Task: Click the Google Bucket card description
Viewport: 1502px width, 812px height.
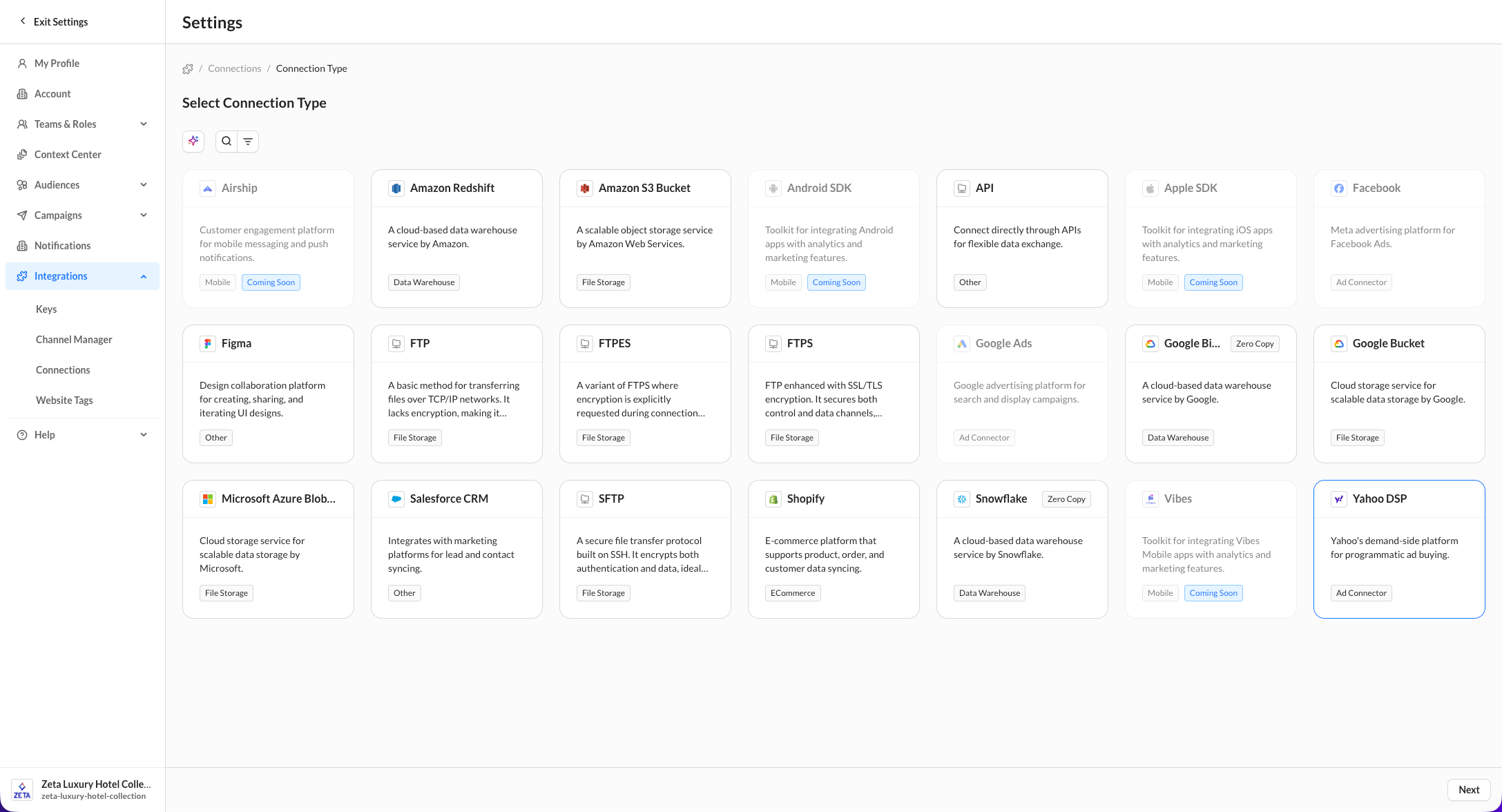Action: pyautogui.click(x=1398, y=392)
